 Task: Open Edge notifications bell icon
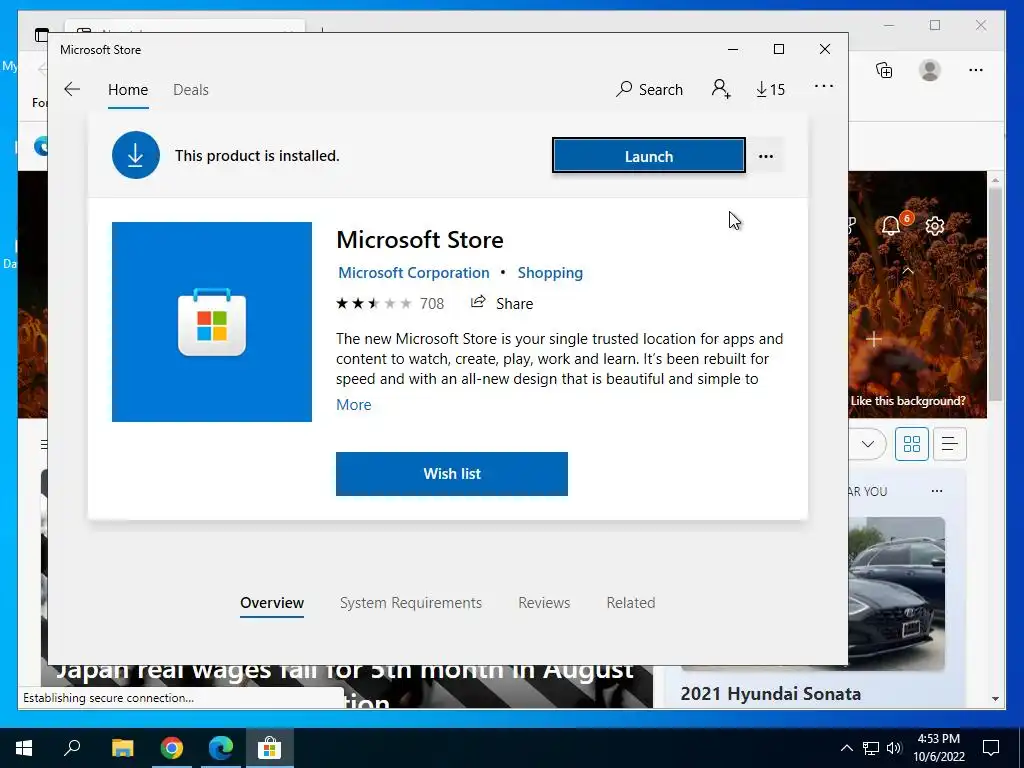[x=891, y=226]
